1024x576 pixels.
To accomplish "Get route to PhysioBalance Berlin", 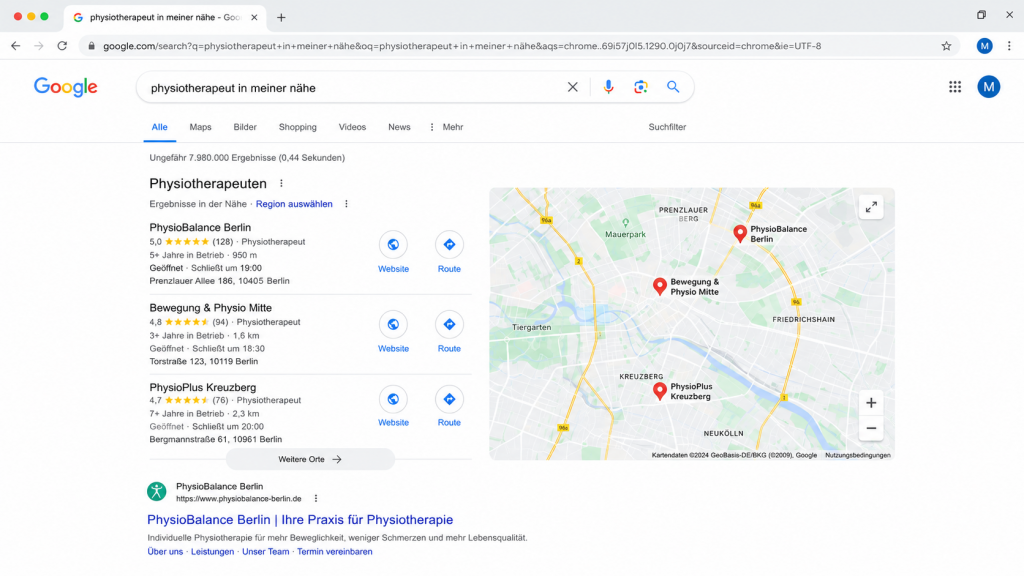I will (x=449, y=244).
